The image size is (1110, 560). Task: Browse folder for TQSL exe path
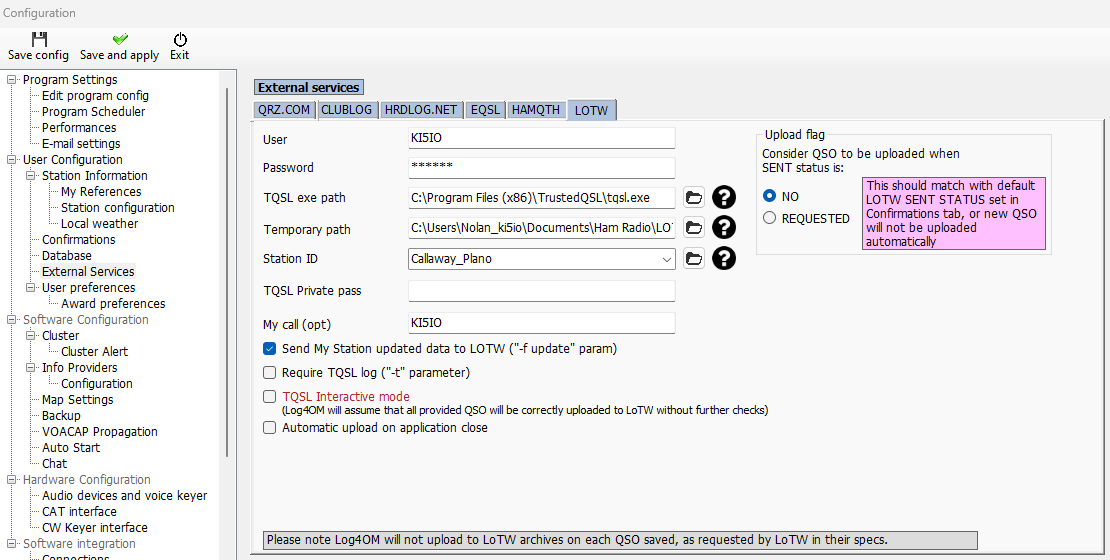click(x=694, y=197)
